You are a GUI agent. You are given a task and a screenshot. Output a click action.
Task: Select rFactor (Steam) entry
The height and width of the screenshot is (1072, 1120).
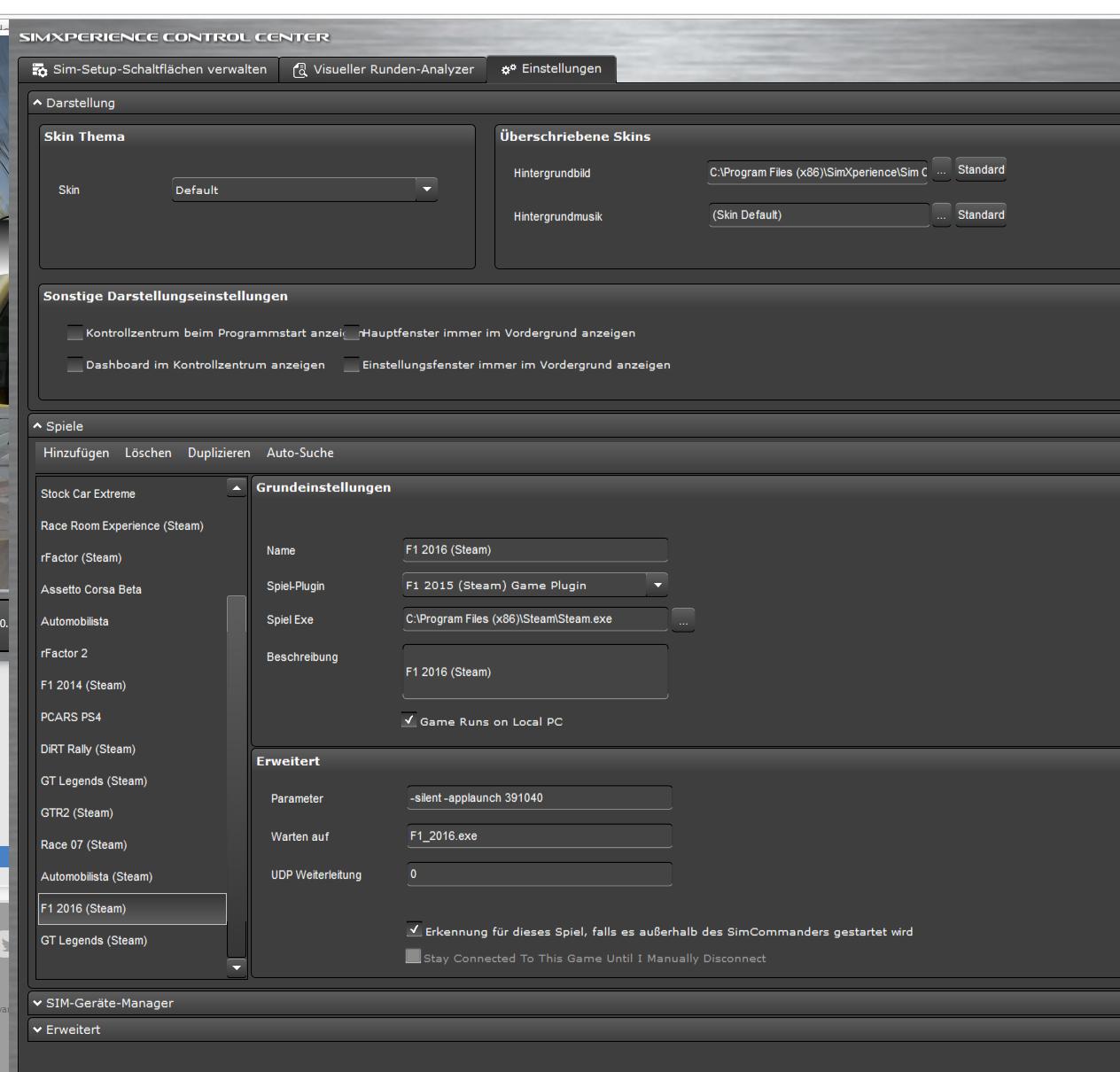131,557
